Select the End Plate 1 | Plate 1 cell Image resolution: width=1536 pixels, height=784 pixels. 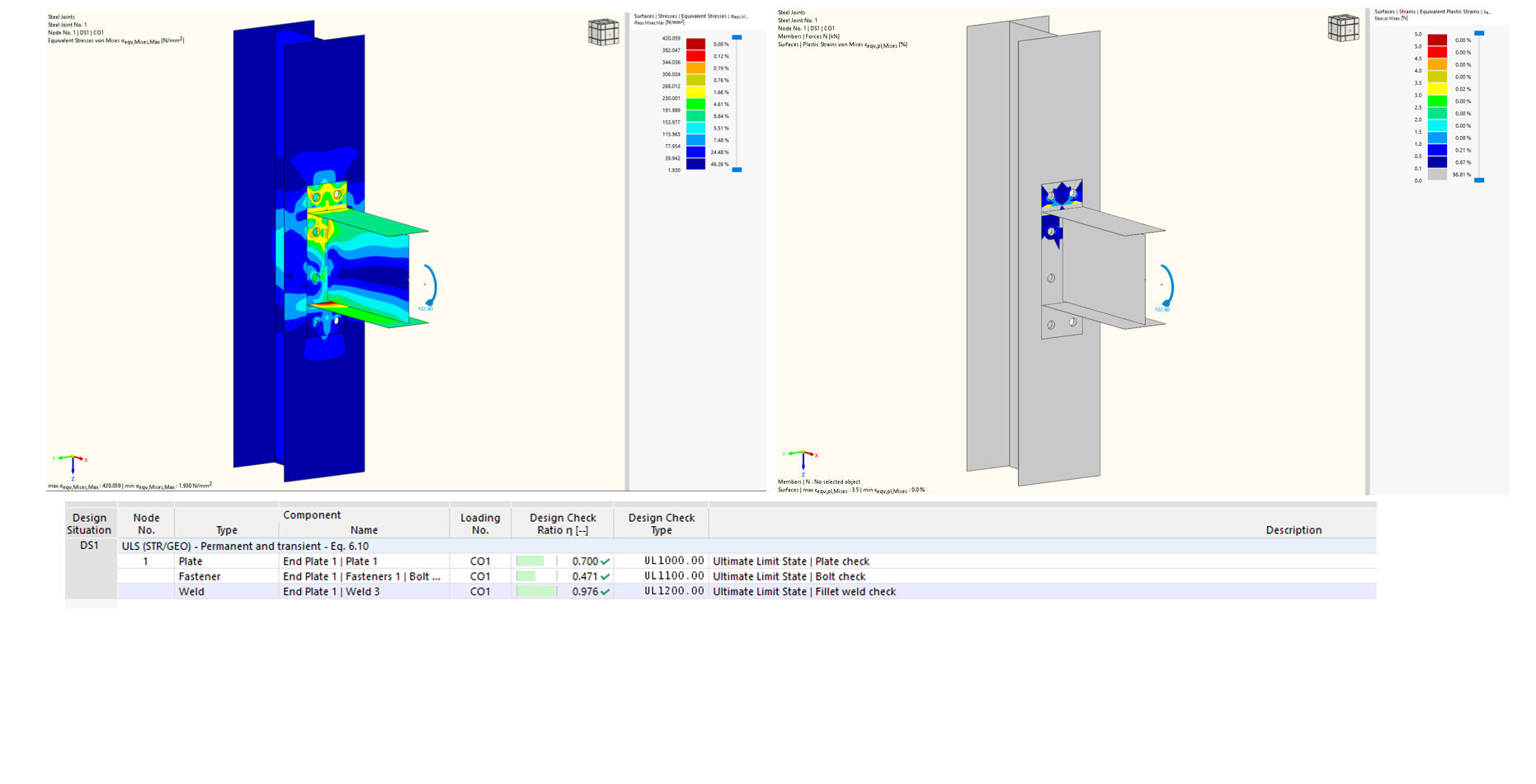(364, 561)
